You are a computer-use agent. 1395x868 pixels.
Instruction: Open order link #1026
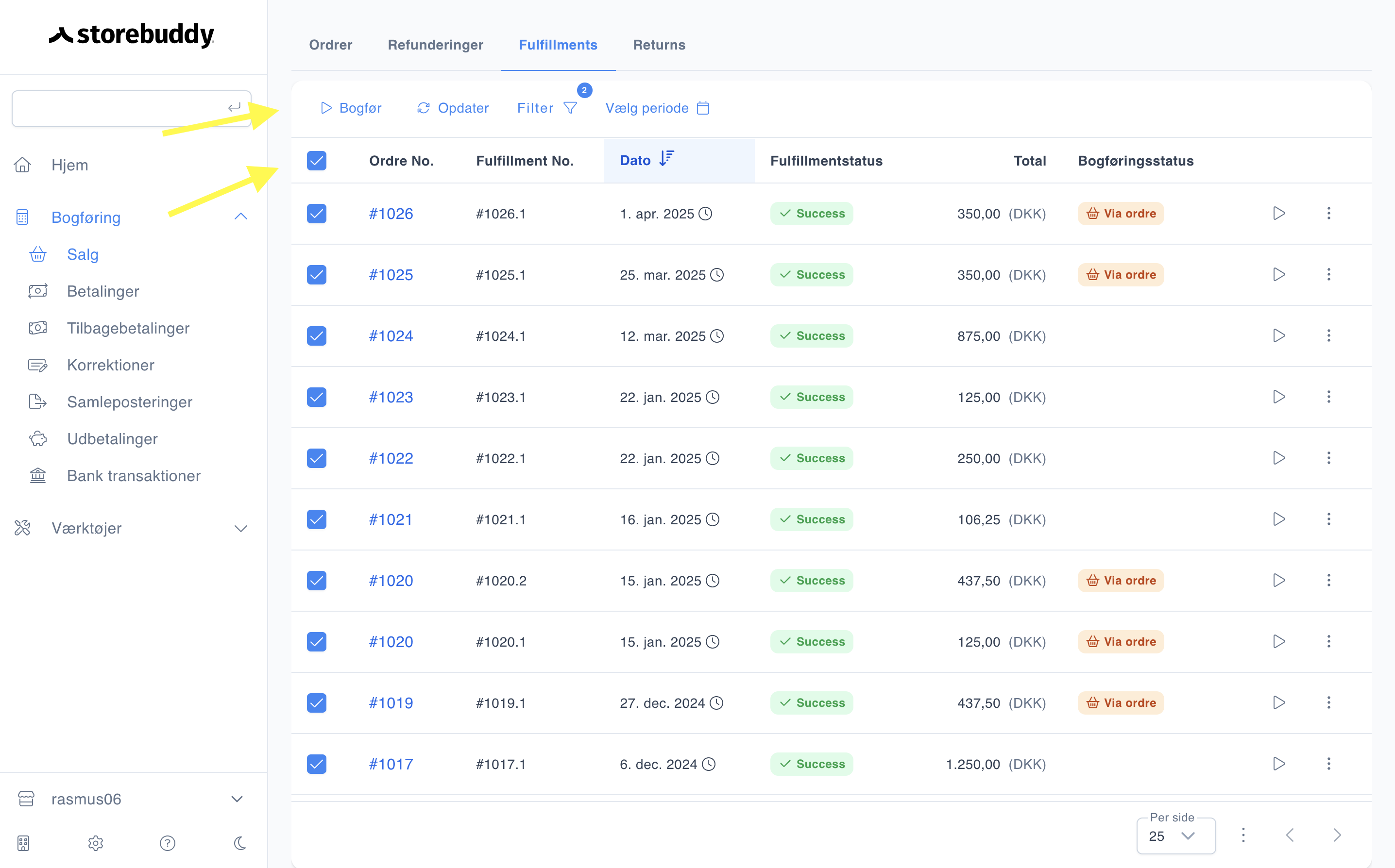pyautogui.click(x=391, y=214)
